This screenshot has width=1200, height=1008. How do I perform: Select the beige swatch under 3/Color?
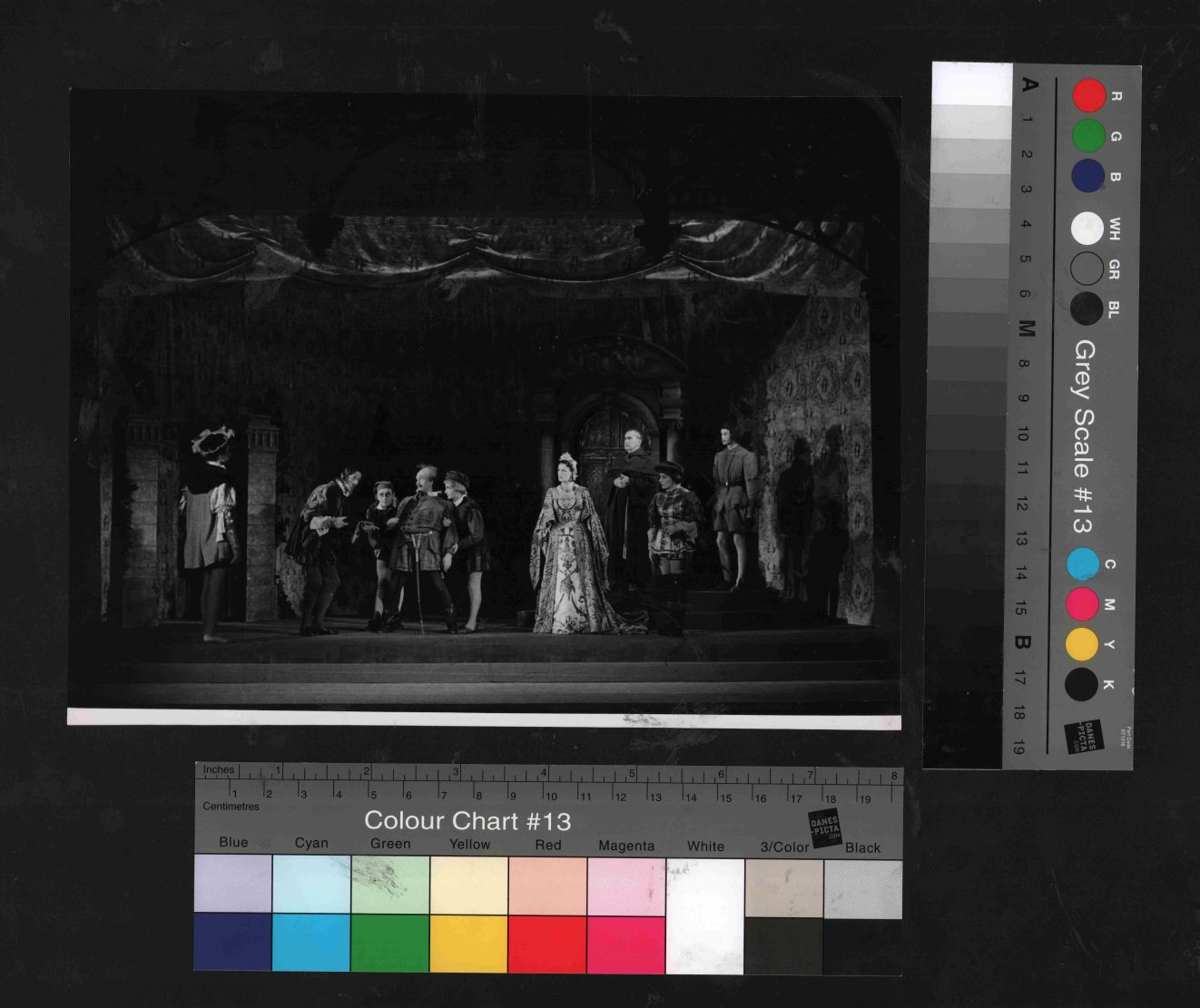click(x=783, y=888)
